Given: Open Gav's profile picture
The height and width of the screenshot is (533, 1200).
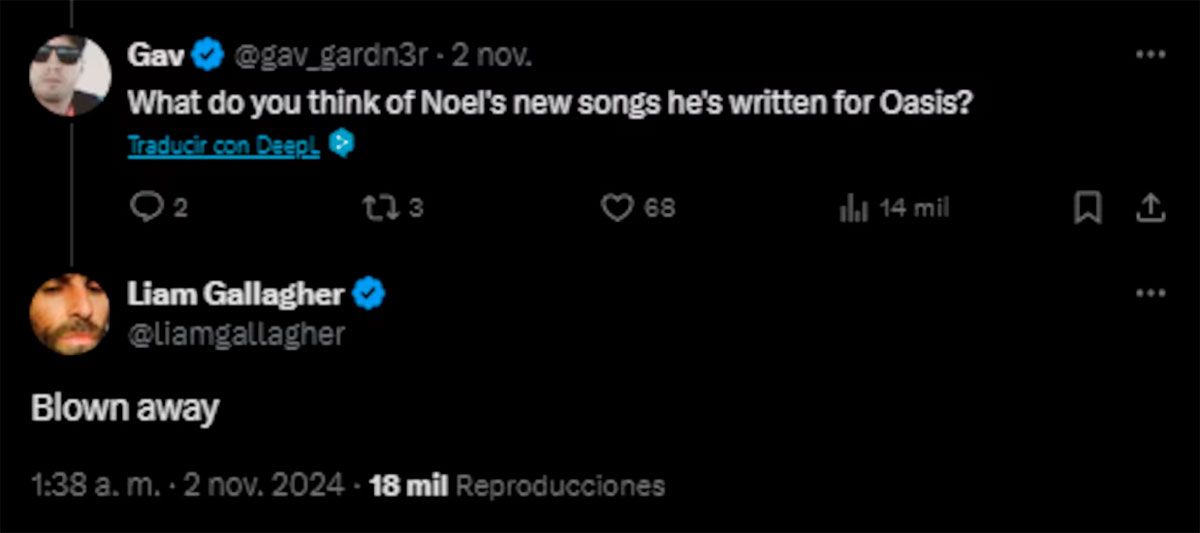Looking at the screenshot, I should [70, 75].
